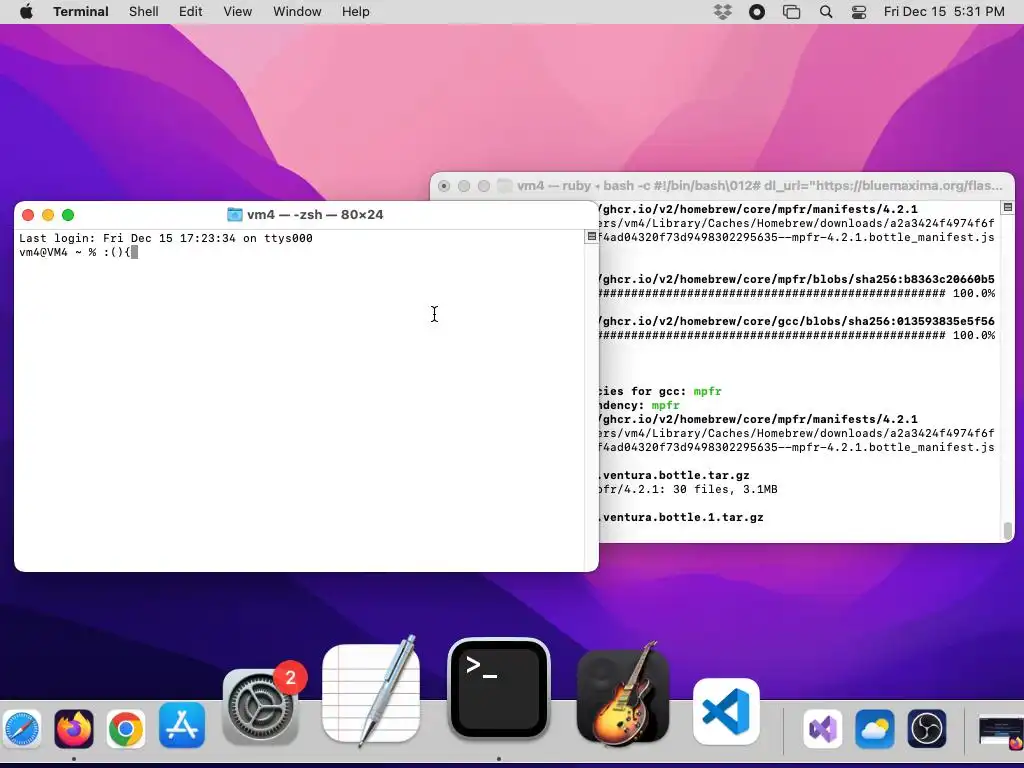The height and width of the screenshot is (768, 1024).
Task: Click the gcc blobs sha256 URL line
Action: (x=797, y=321)
